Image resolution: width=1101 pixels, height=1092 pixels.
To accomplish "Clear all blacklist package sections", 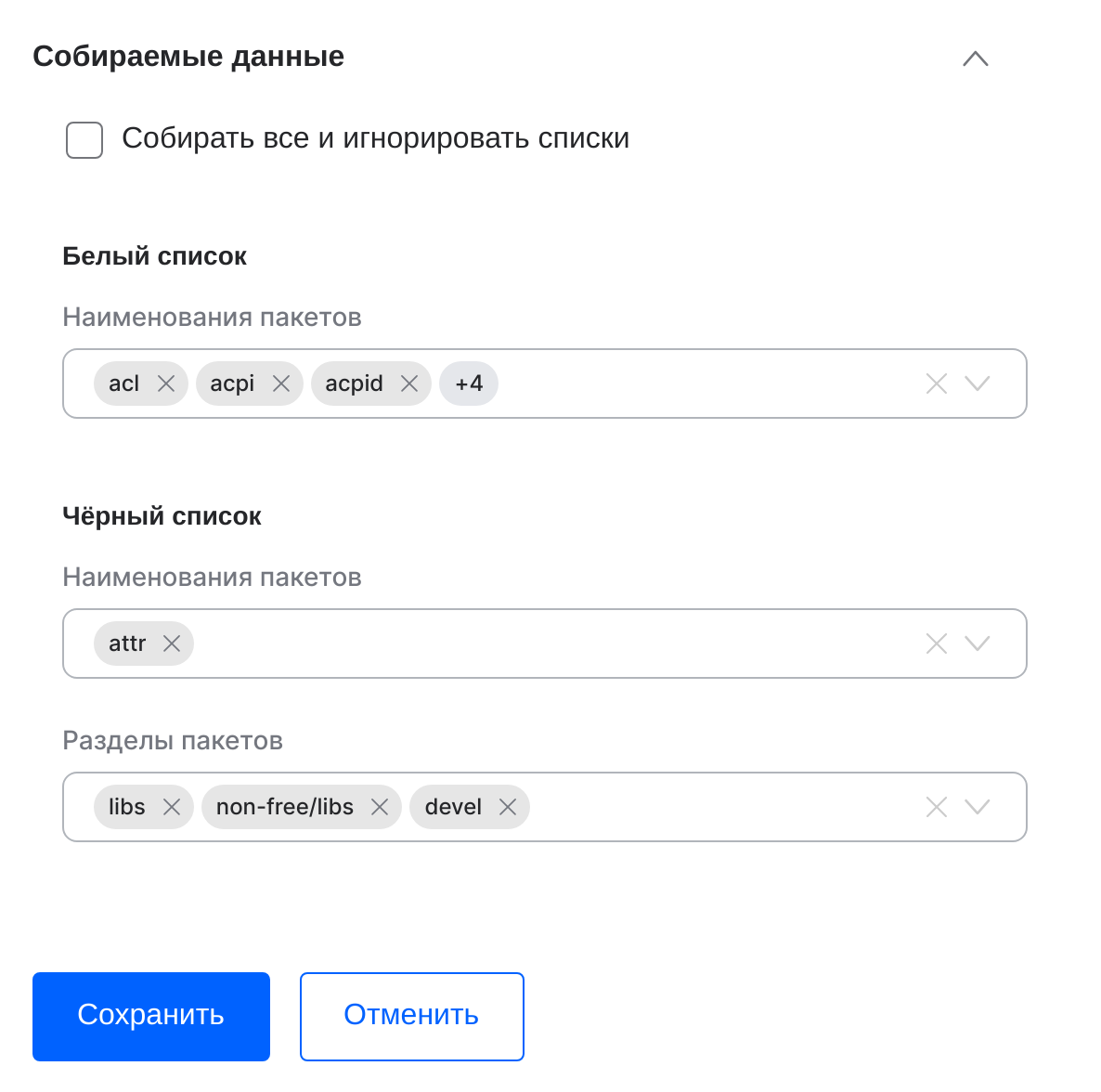I will click(x=937, y=807).
